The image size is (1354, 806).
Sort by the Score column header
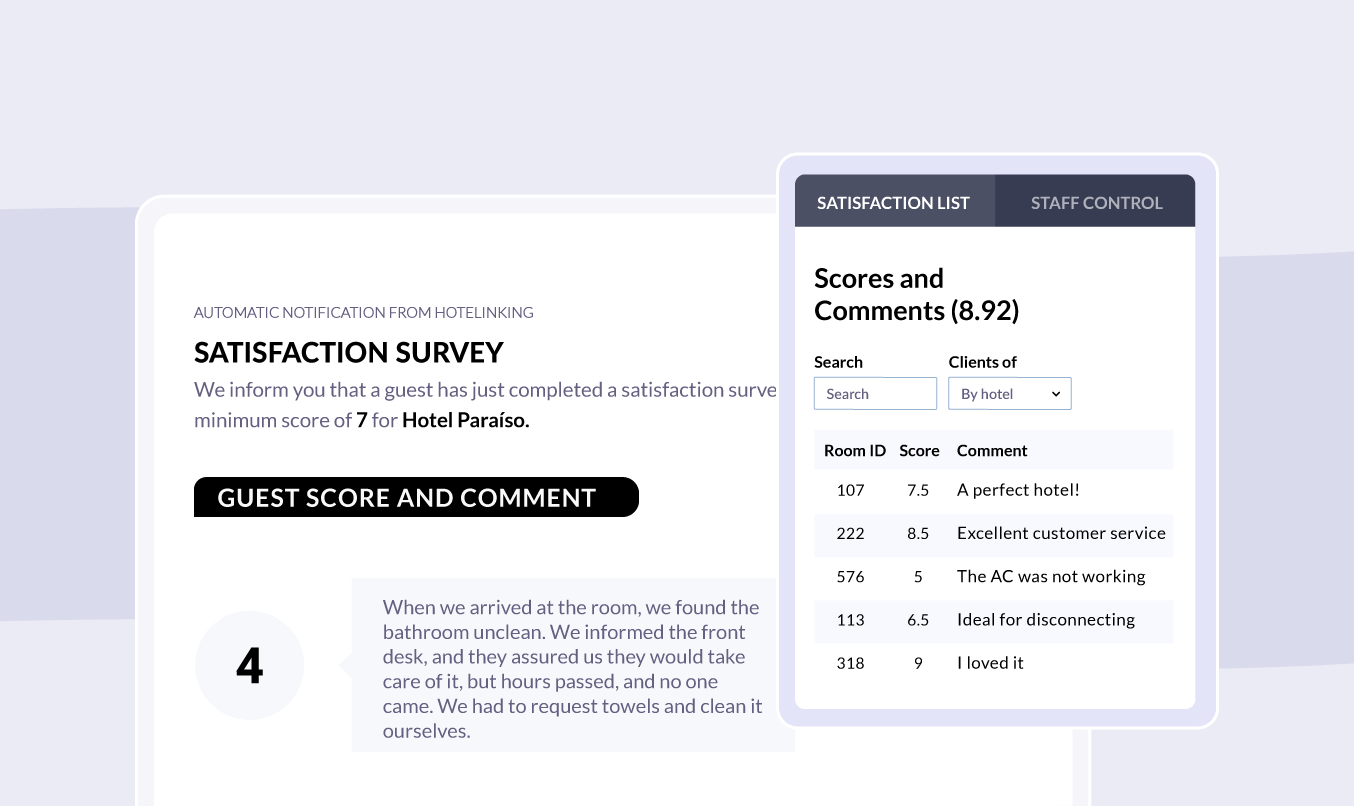[919, 450]
